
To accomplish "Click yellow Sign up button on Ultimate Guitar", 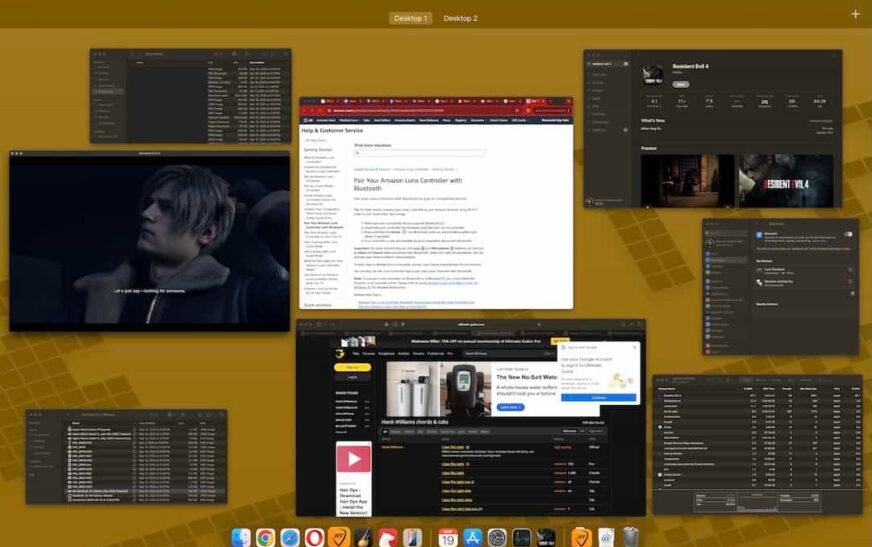I will point(353,367).
